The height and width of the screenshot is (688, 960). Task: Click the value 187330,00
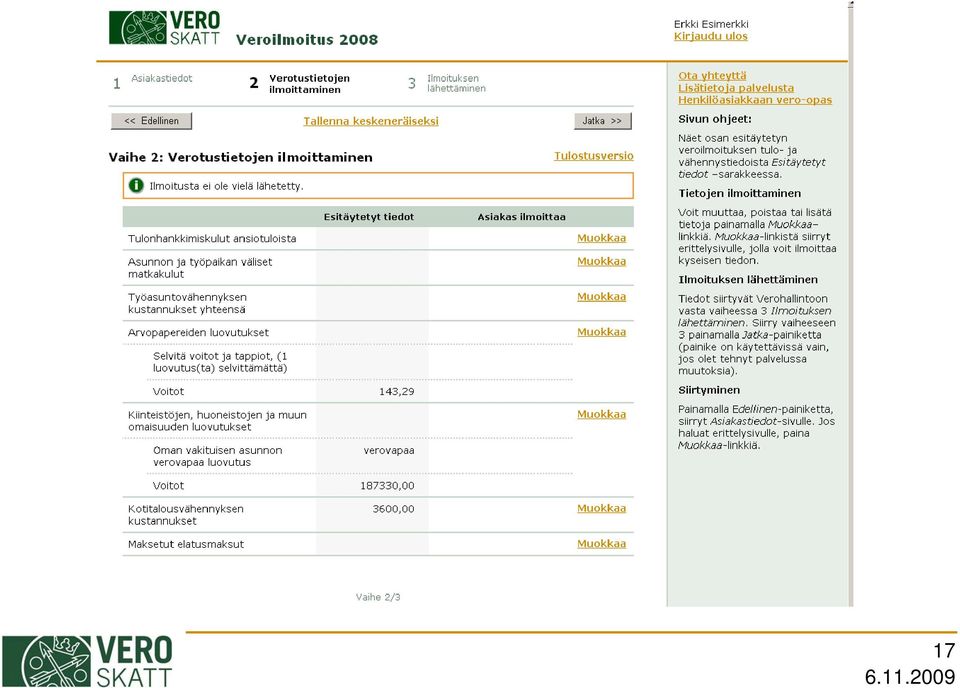click(x=387, y=485)
